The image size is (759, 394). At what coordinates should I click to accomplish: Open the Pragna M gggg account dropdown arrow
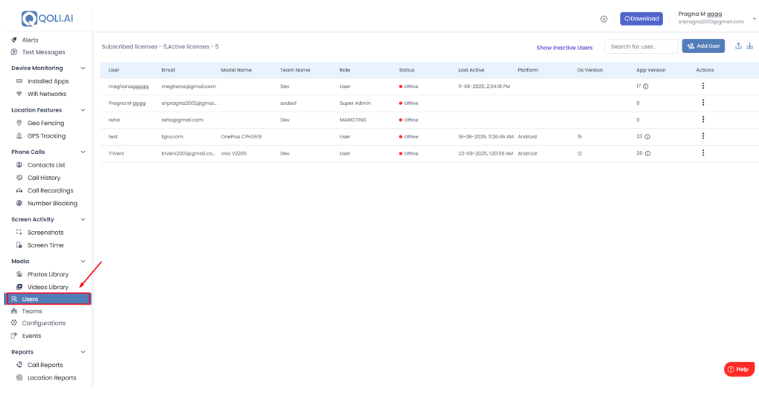pos(754,19)
